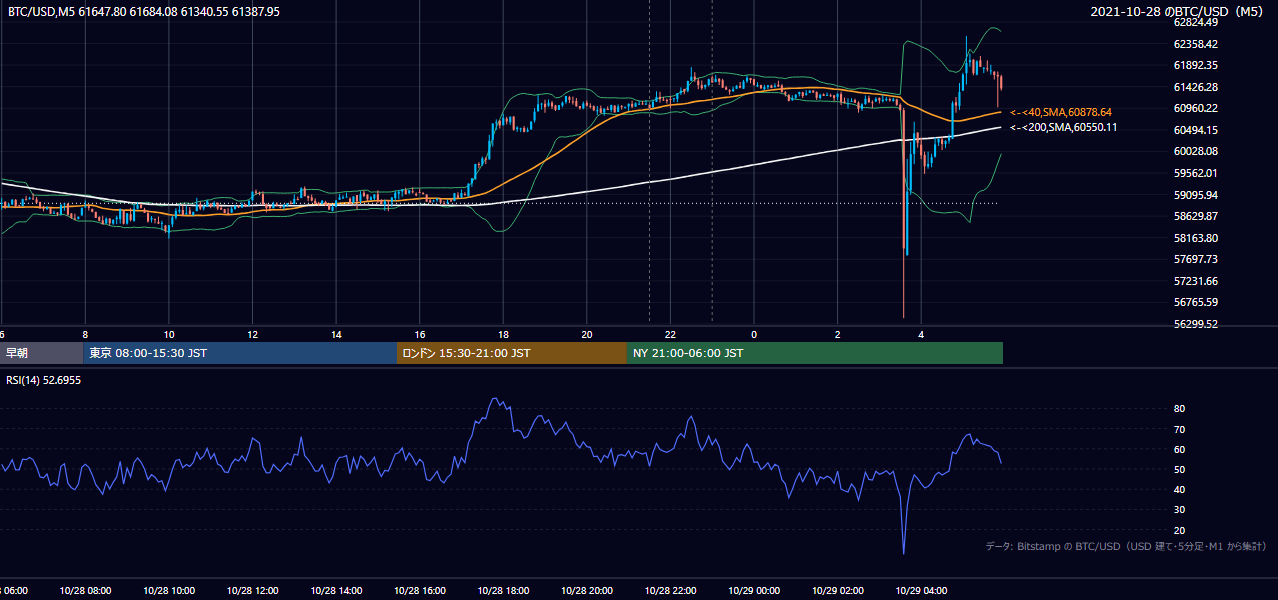Click the RSI scale value 30
This screenshot has height=600, width=1278.
click(1179, 510)
